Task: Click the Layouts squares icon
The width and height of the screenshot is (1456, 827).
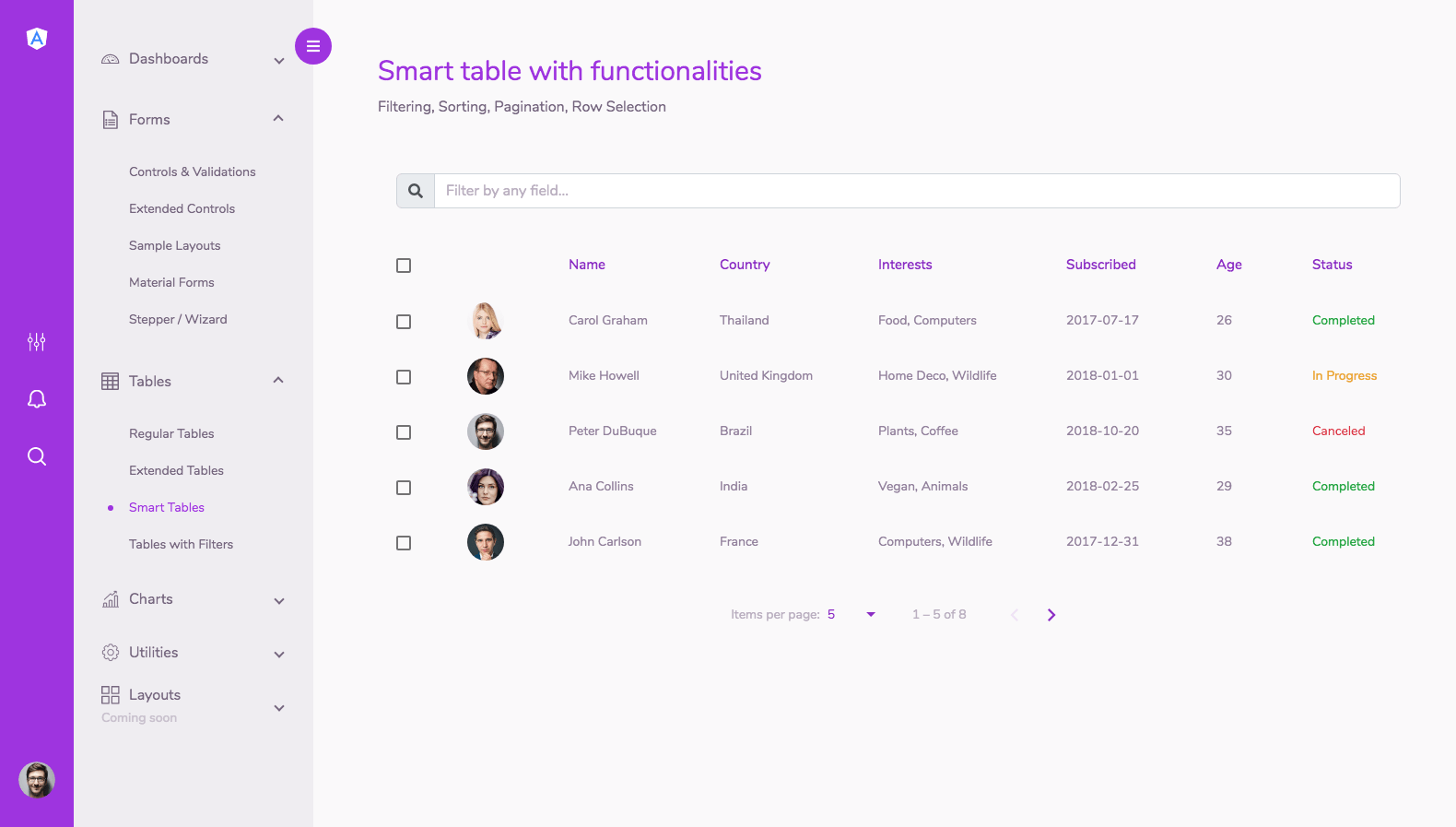Action: point(111,695)
